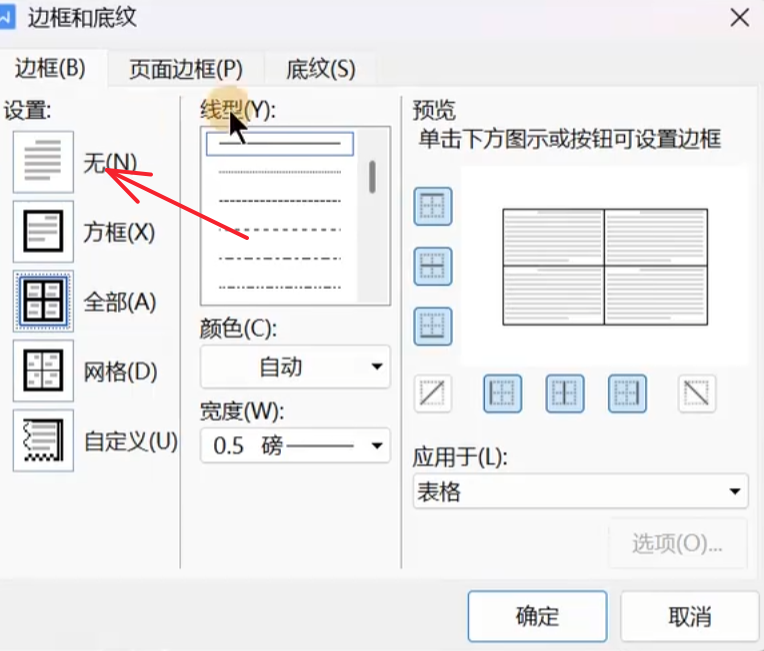
Task: Select the solid line style in list
Action: pos(280,144)
